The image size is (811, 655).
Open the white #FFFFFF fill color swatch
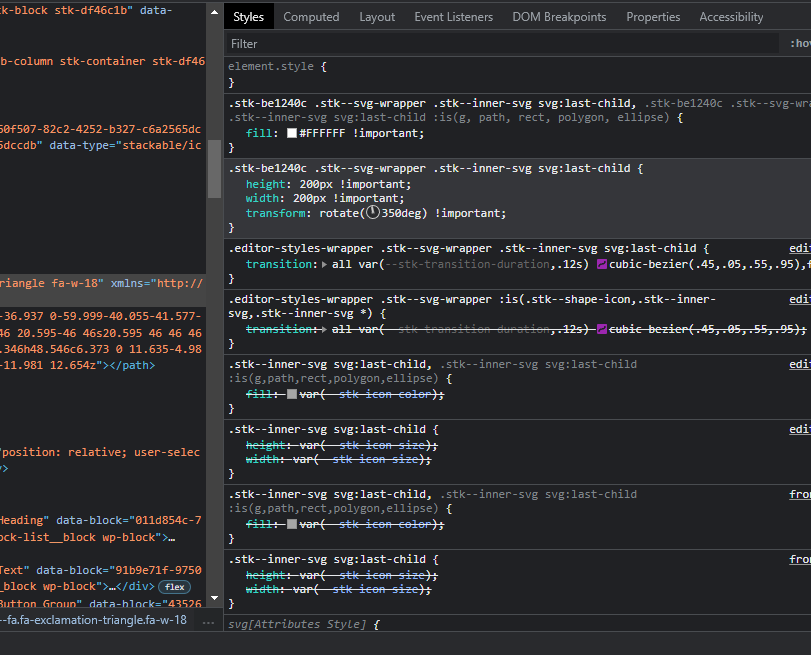[292, 133]
